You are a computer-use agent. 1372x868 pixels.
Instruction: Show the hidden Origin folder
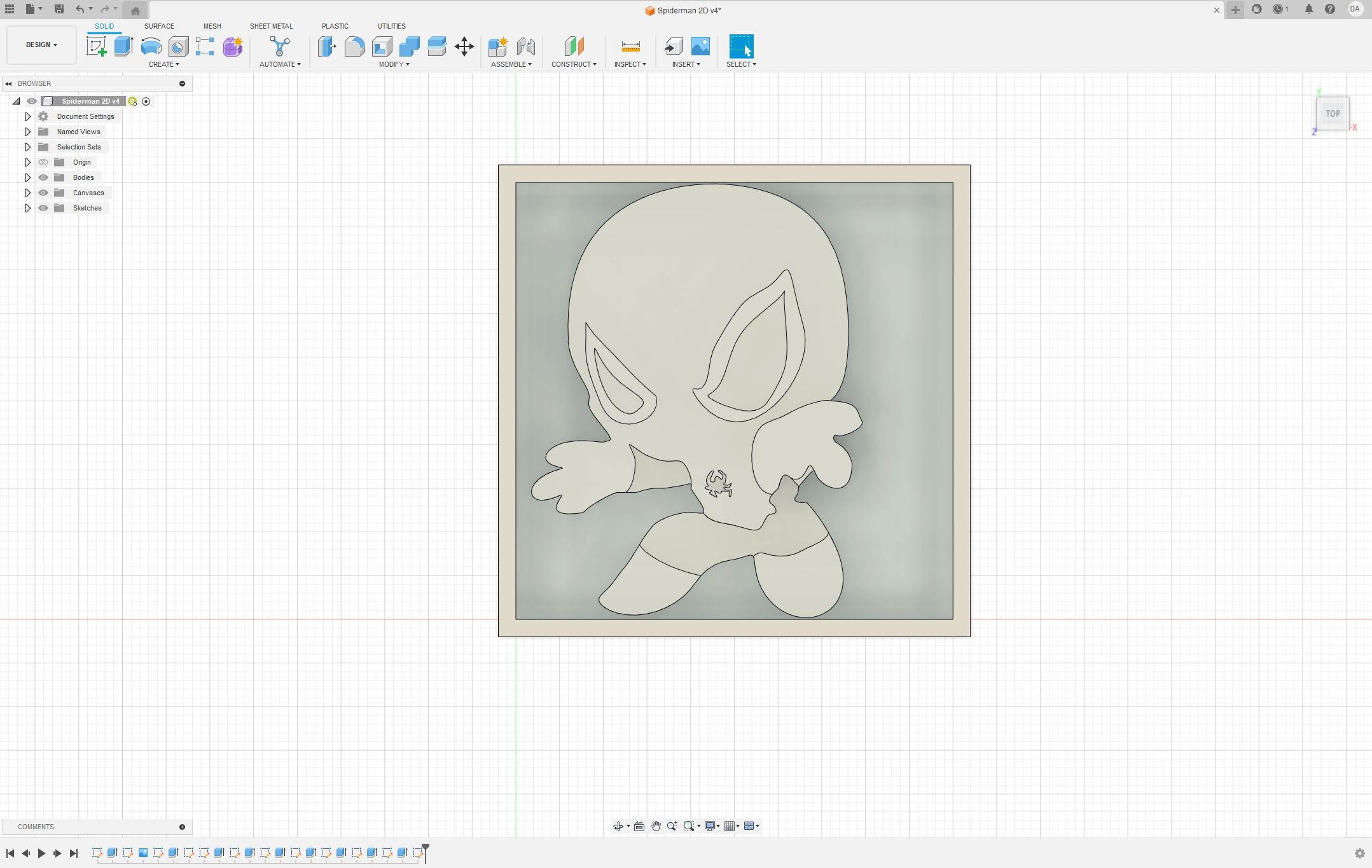click(43, 162)
